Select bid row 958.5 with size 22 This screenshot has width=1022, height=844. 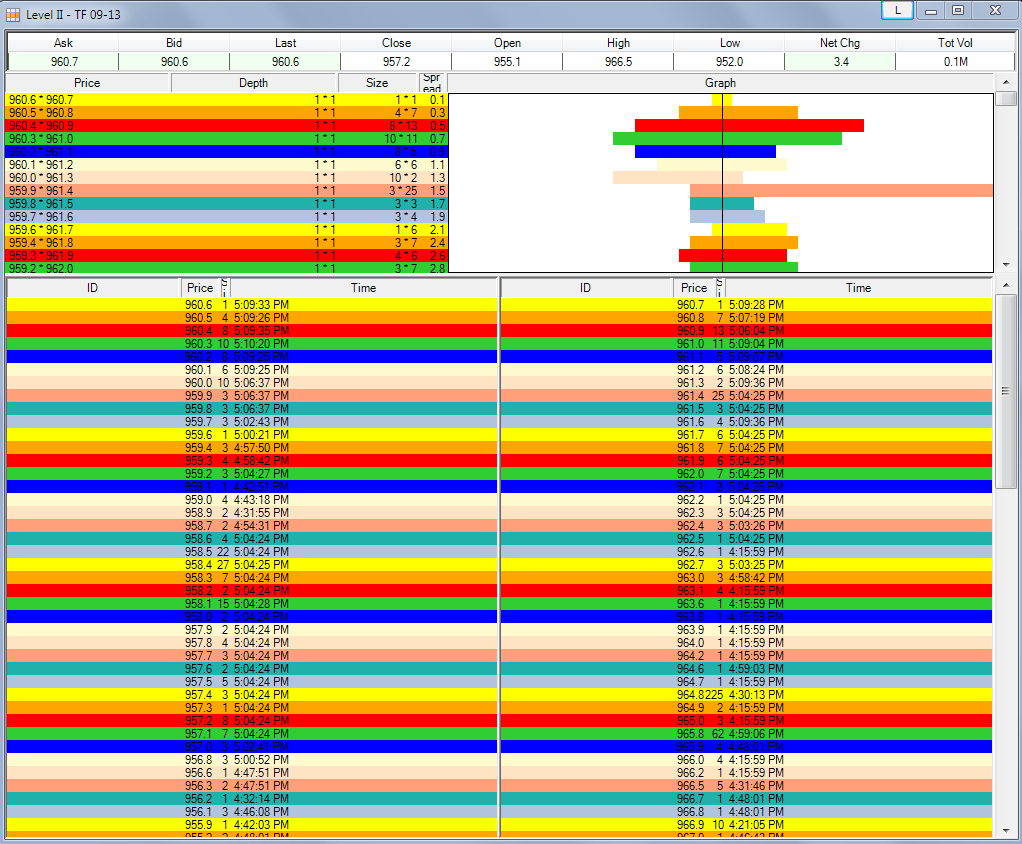click(x=252, y=552)
